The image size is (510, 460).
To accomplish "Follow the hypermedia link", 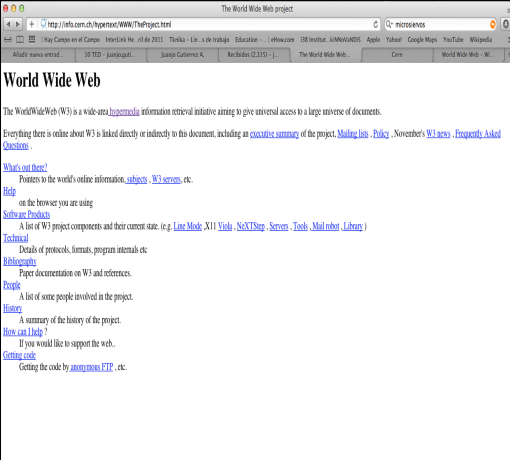I will [x=124, y=112].
